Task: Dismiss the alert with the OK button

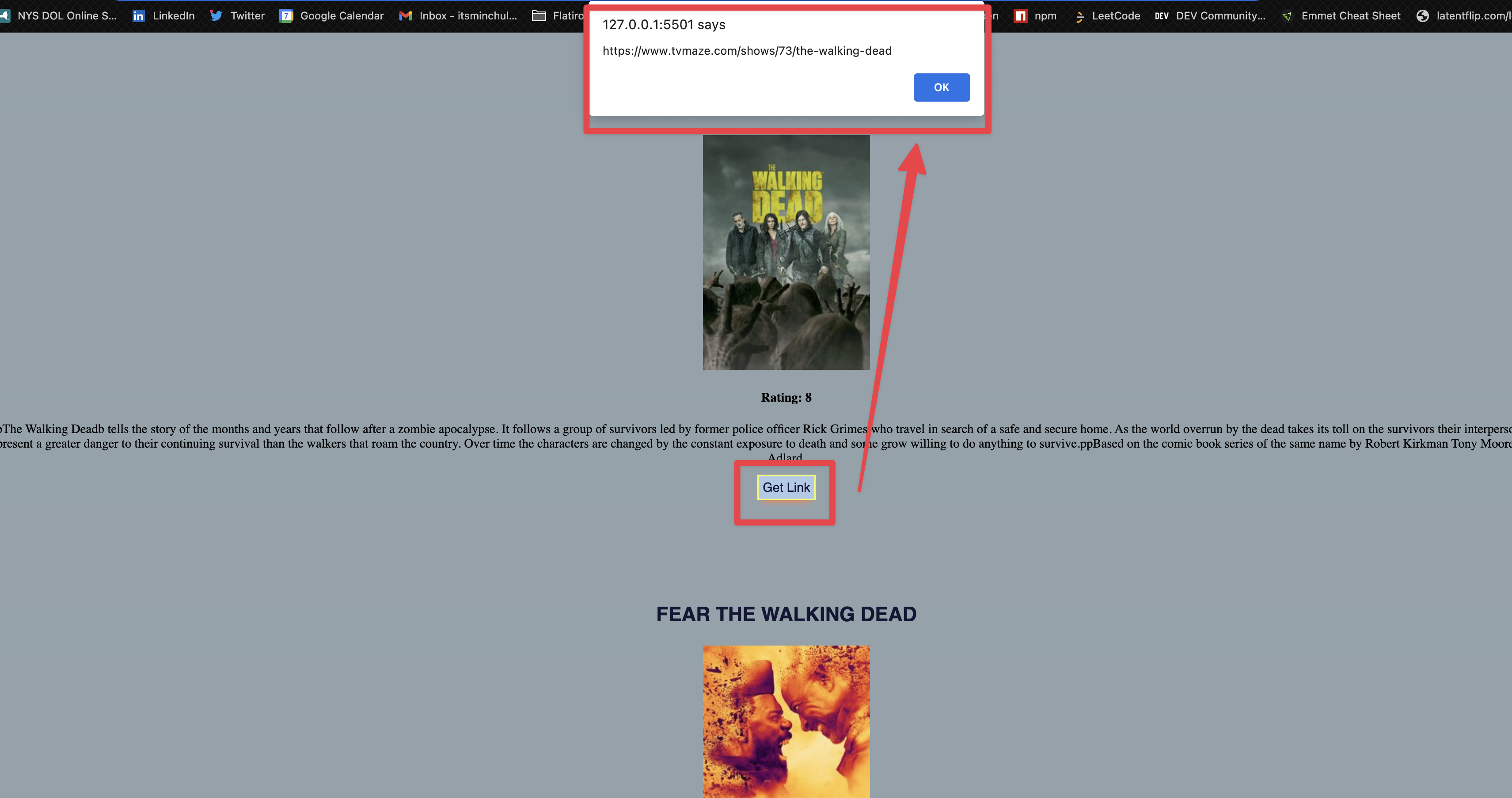Action: pos(942,87)
